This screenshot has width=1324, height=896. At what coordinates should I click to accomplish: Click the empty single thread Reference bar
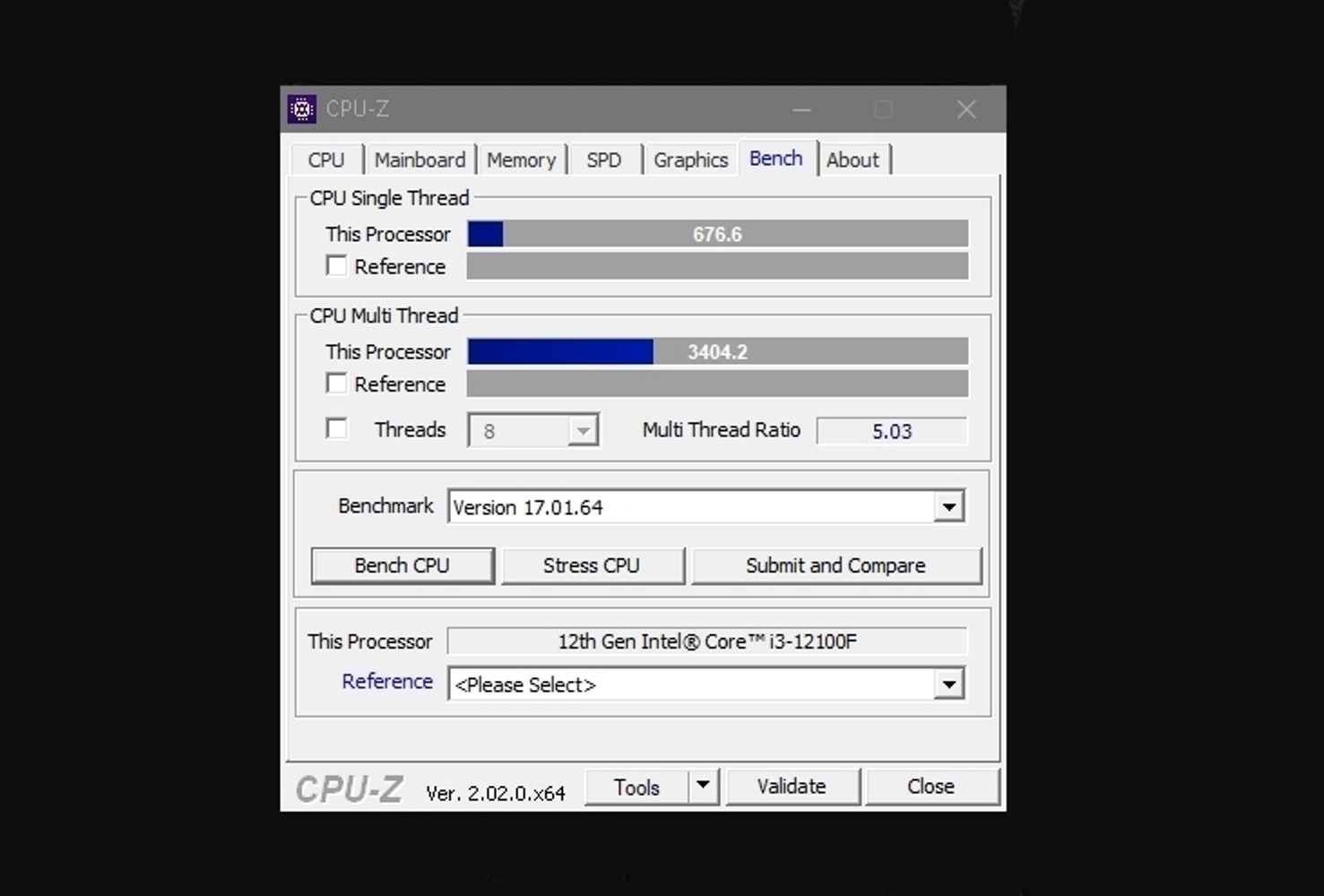pyautogui.click(x=717, y=266)
